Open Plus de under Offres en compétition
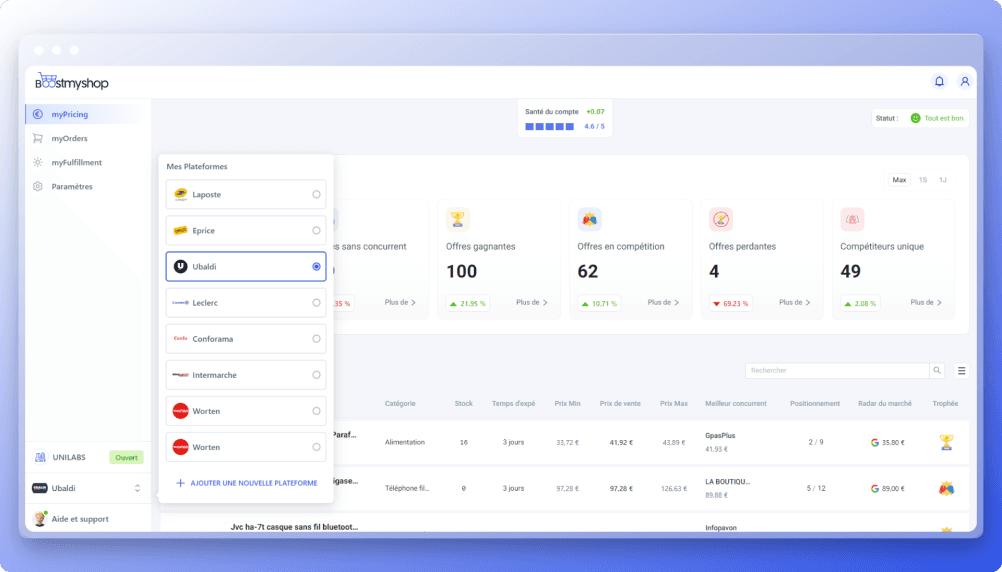This screenshot has width=1002, height=572. pyautogui.click(x=663, y=302)
